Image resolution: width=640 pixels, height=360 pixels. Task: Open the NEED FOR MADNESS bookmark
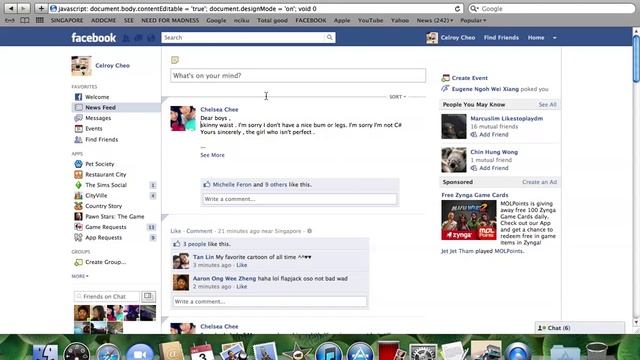coord(170,20)
